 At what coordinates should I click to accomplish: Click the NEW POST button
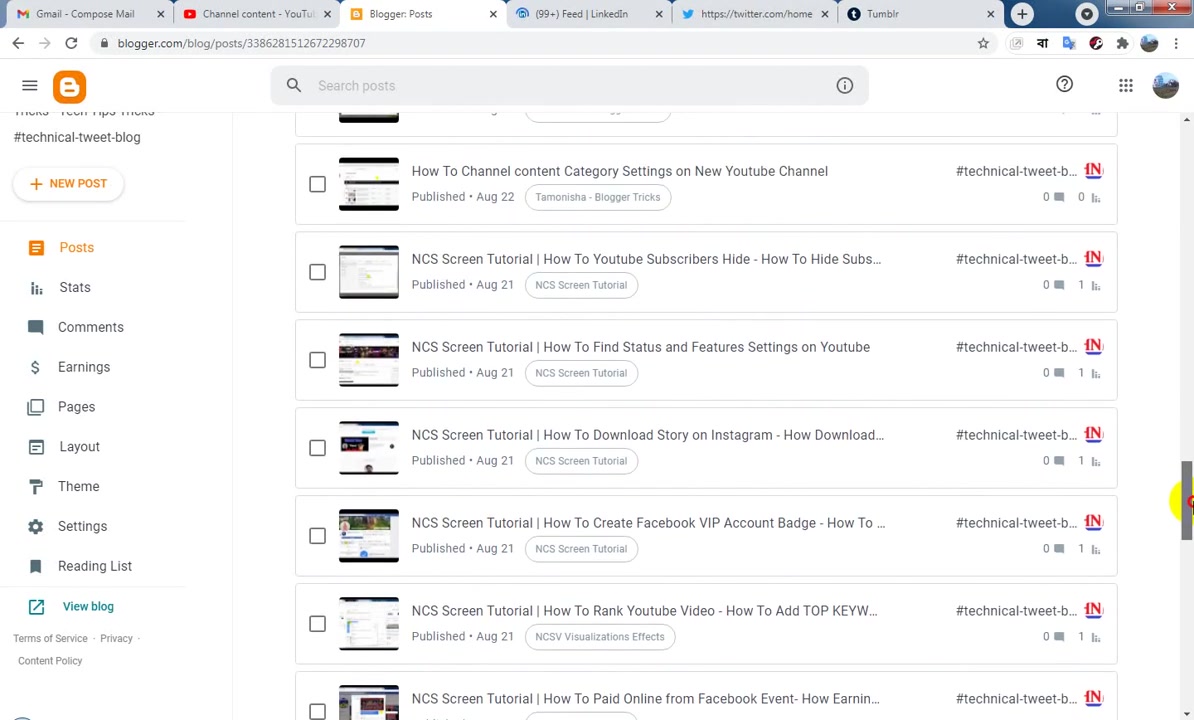pos(69,183)
